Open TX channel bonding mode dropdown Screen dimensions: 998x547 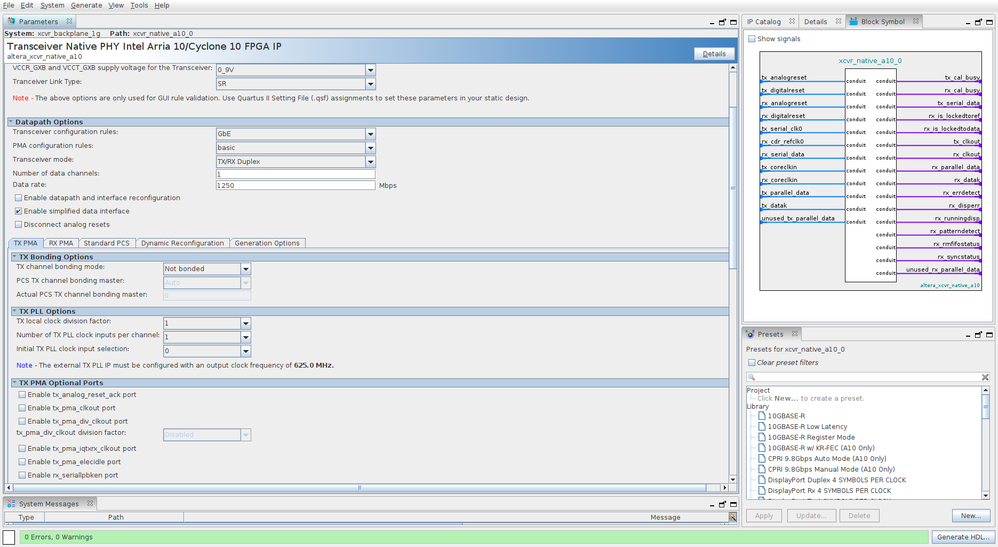click(246, 269)
